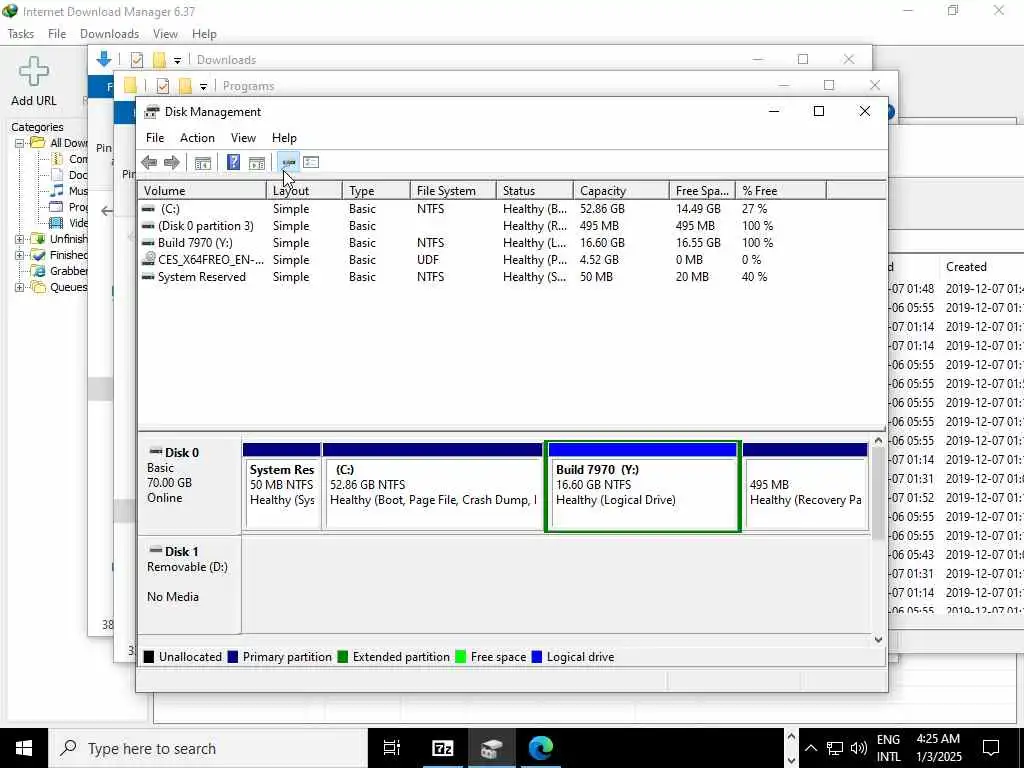Click the Add URL plus icon in IDM
This screenshot has height=768, width=1024.
pyautogui.click(x=33, y=71)
